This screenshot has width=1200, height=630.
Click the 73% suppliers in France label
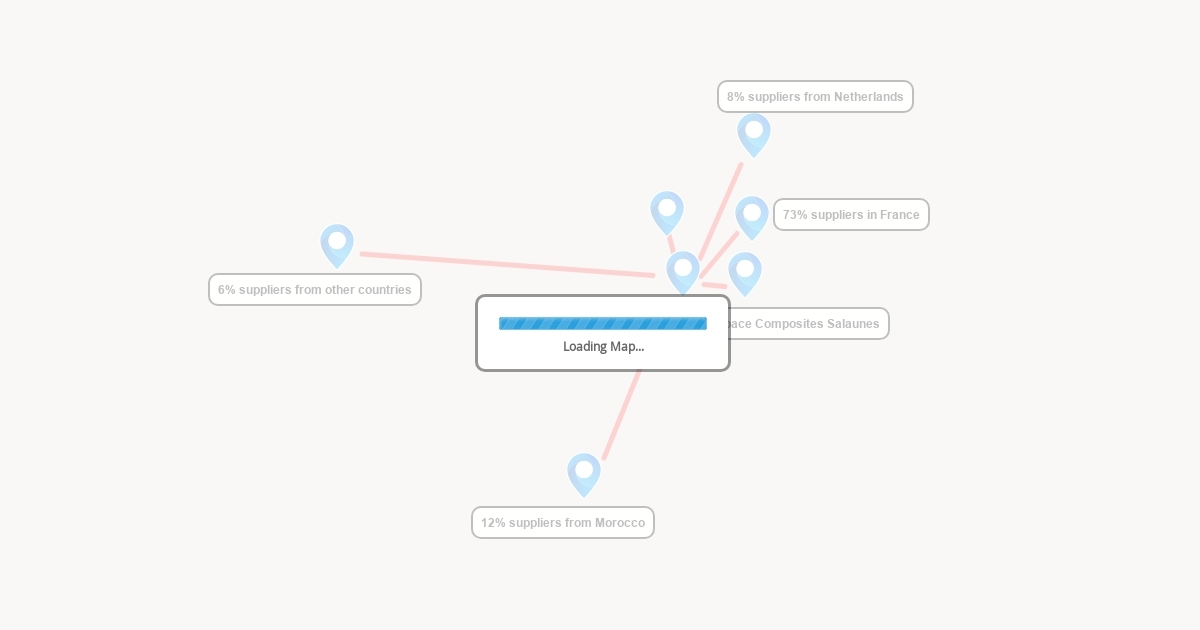click(x=851, y=215)
